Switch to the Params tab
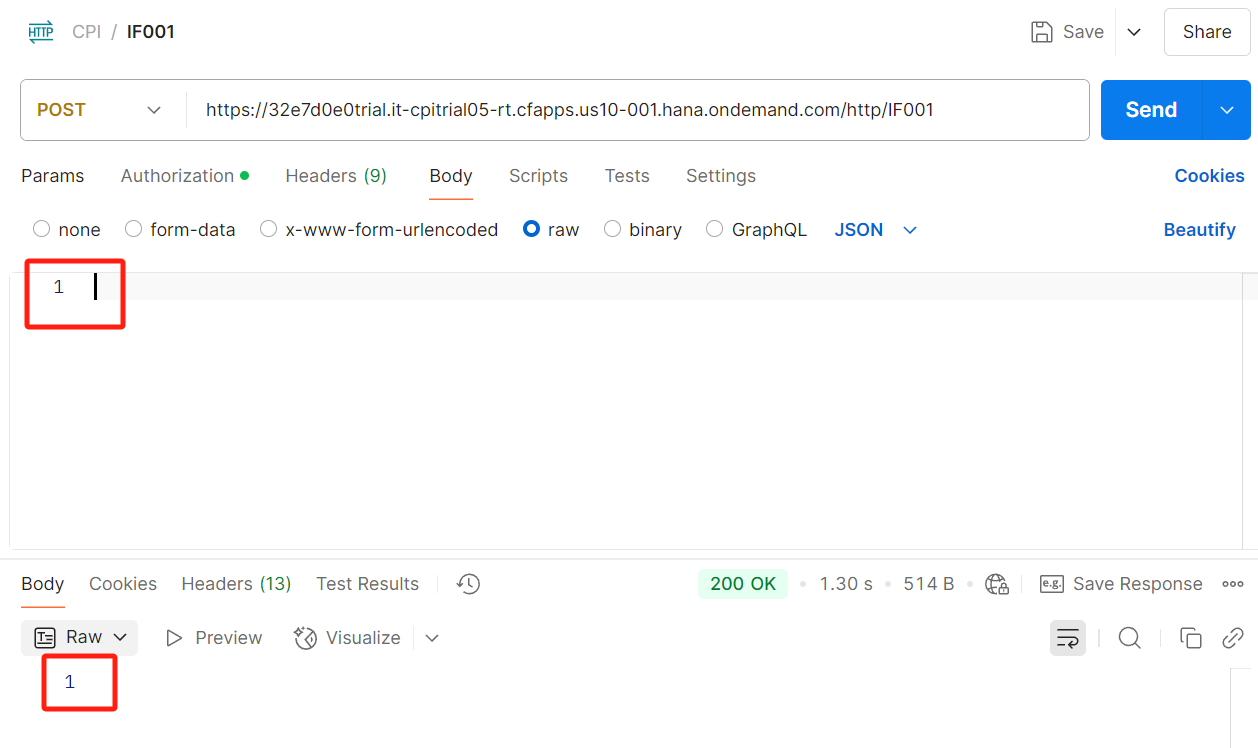Viewport: 1258px width, 748px height. [53, 176]
